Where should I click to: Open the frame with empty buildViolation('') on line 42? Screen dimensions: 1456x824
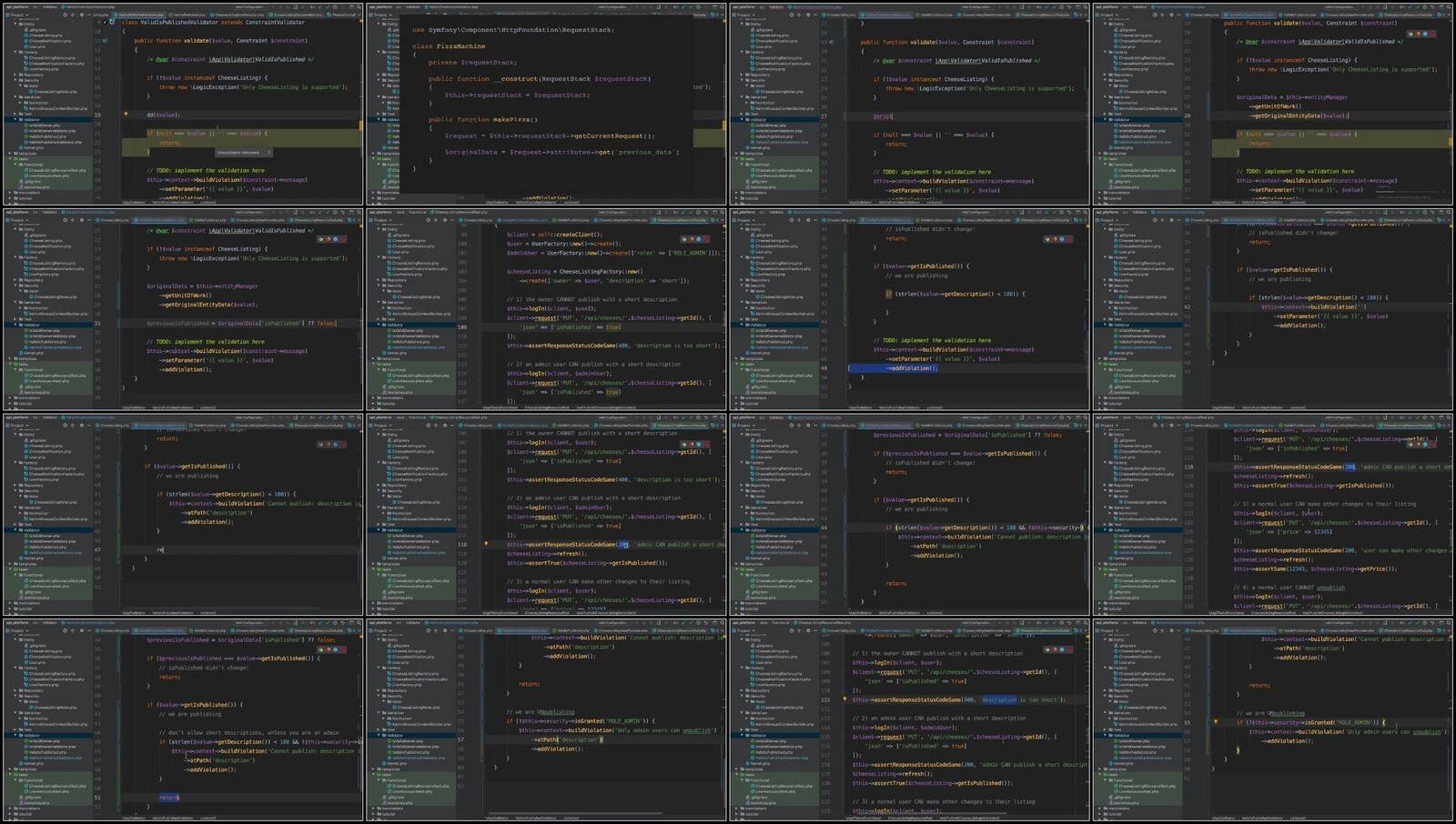coord(1274,309)
